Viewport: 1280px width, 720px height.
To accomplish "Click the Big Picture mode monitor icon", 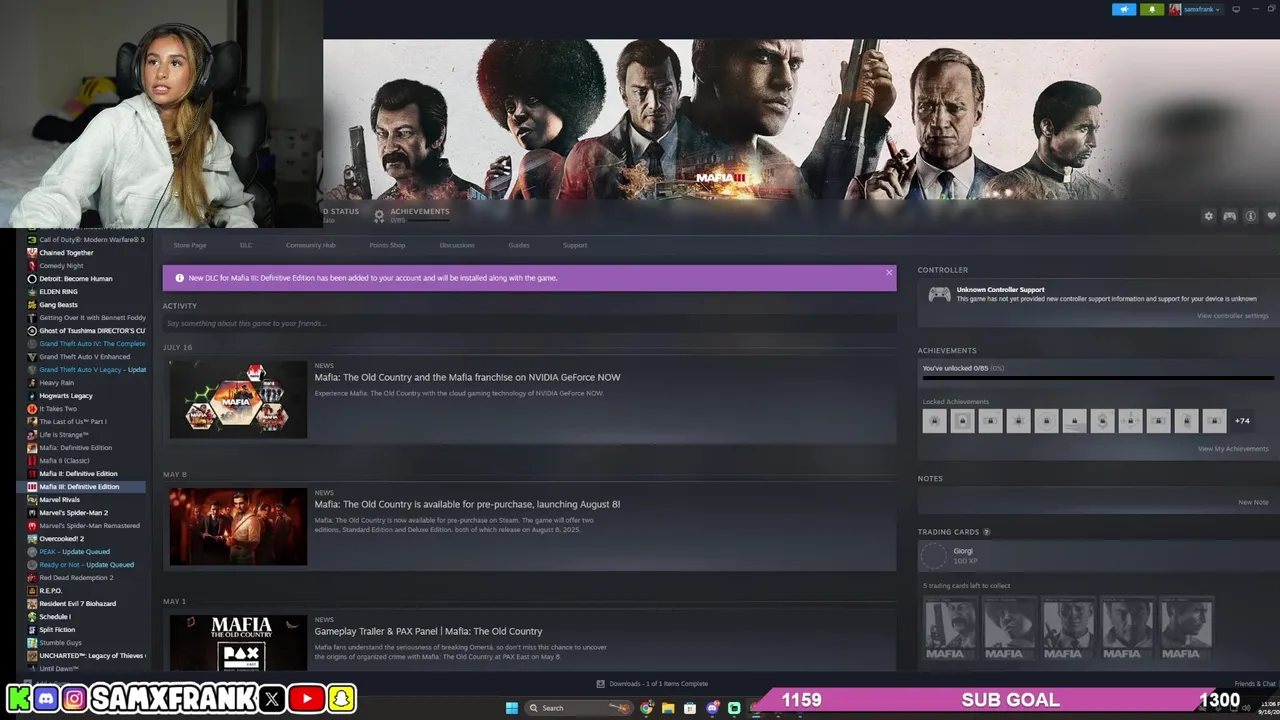I will coord(1236,9).
